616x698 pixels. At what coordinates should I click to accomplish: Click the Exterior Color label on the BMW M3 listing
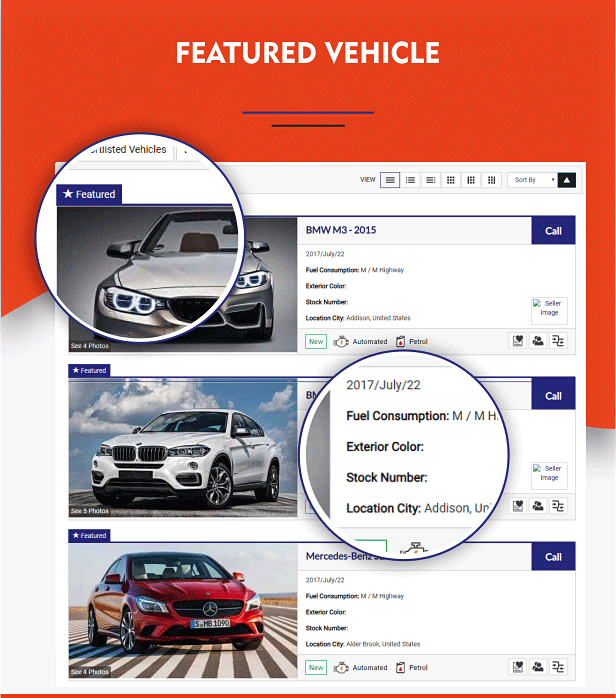326,286
